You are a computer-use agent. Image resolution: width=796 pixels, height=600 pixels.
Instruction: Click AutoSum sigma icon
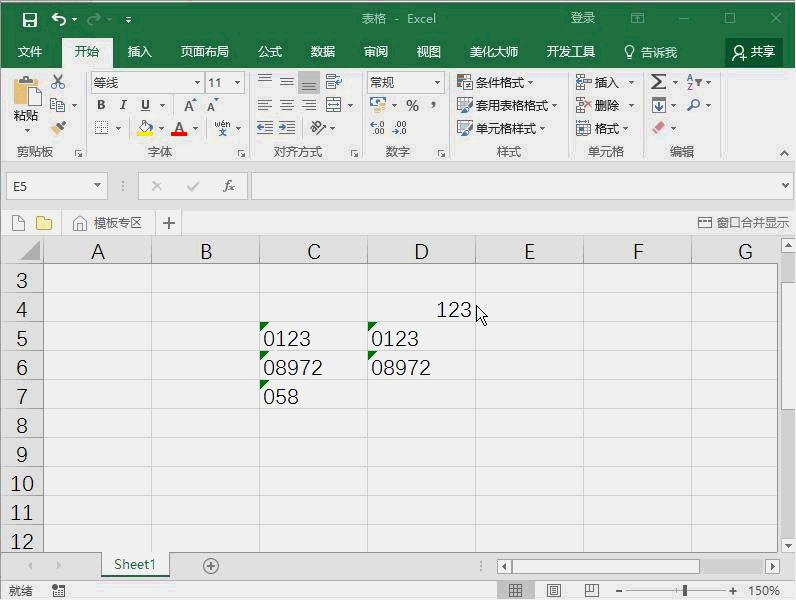[658, 82]
